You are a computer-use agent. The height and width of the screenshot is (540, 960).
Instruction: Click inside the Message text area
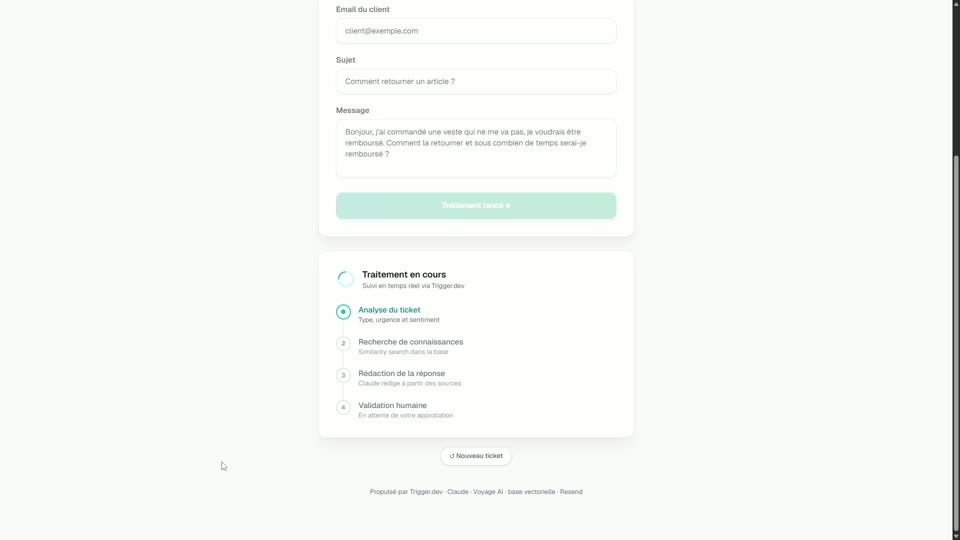pos(476,148)
